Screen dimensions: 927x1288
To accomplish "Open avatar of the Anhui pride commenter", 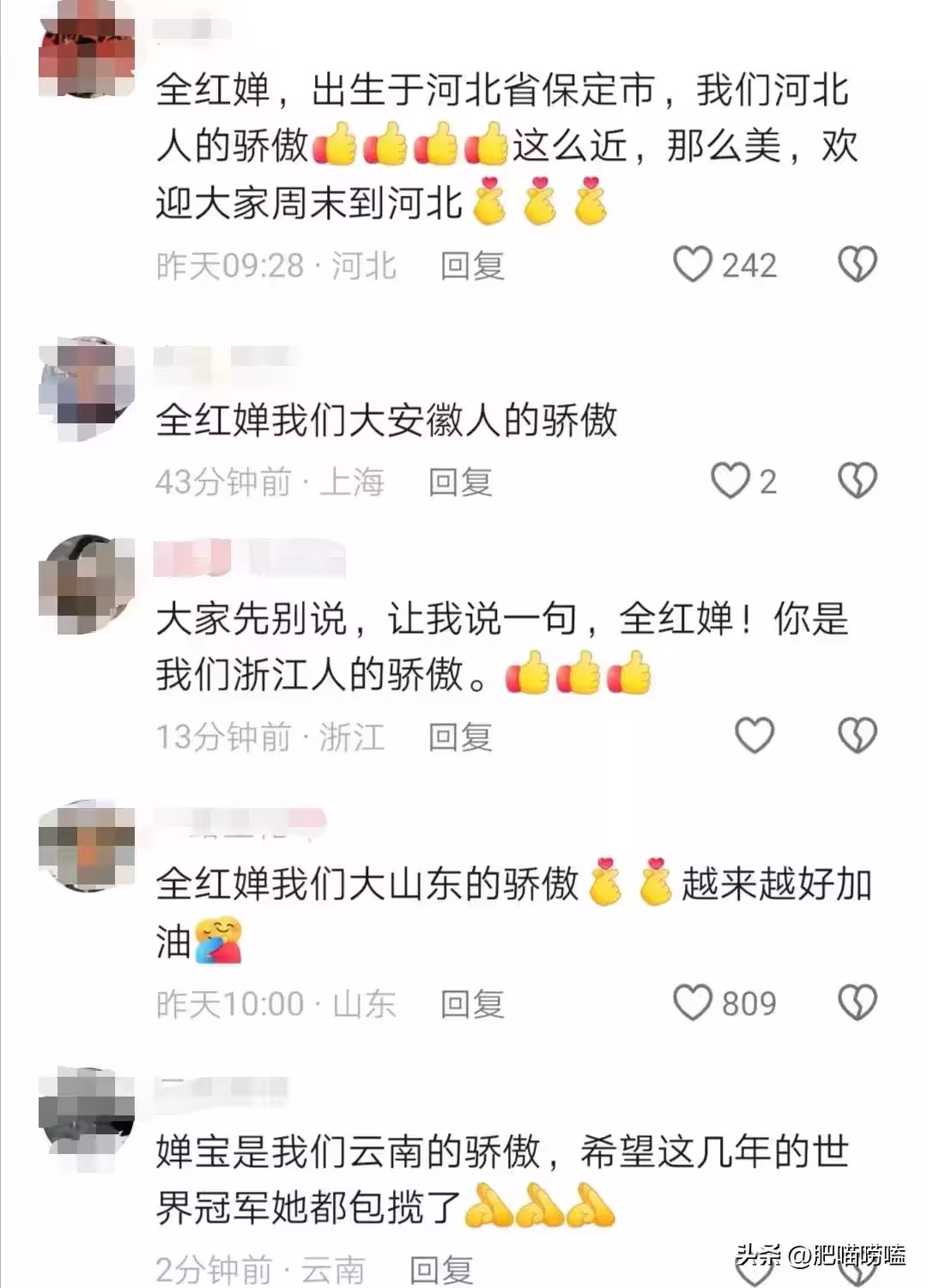I will (x=87, y=389).
